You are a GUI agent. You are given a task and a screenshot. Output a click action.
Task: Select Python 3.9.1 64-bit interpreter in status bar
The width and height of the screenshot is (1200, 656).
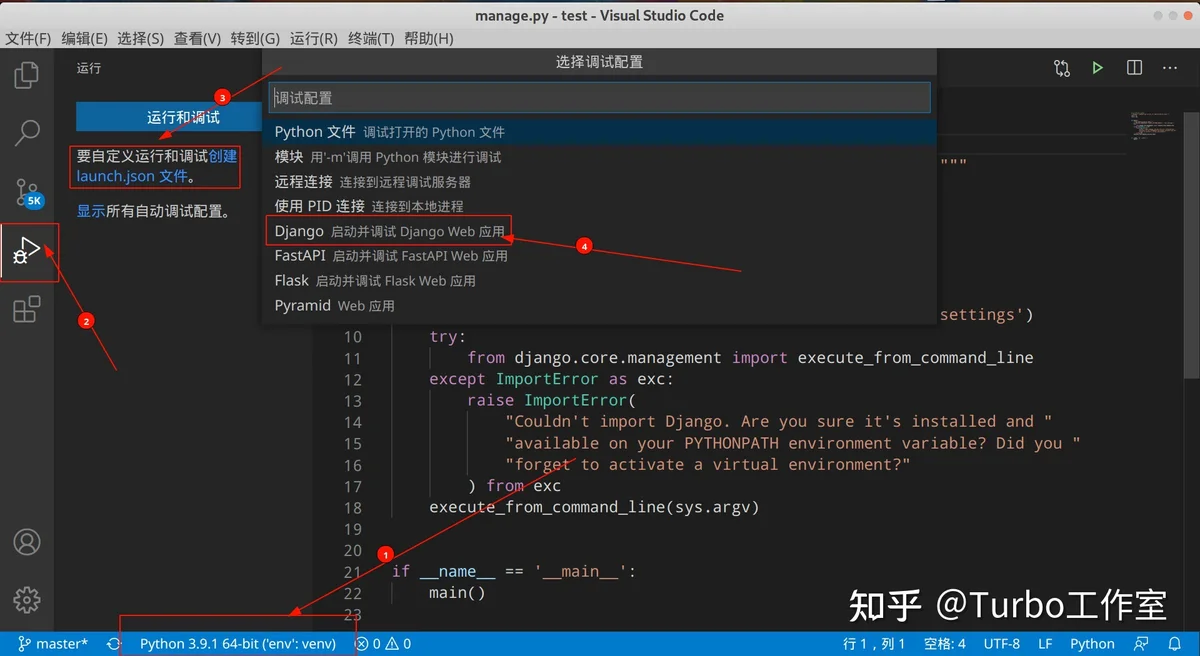click(238, 644)
